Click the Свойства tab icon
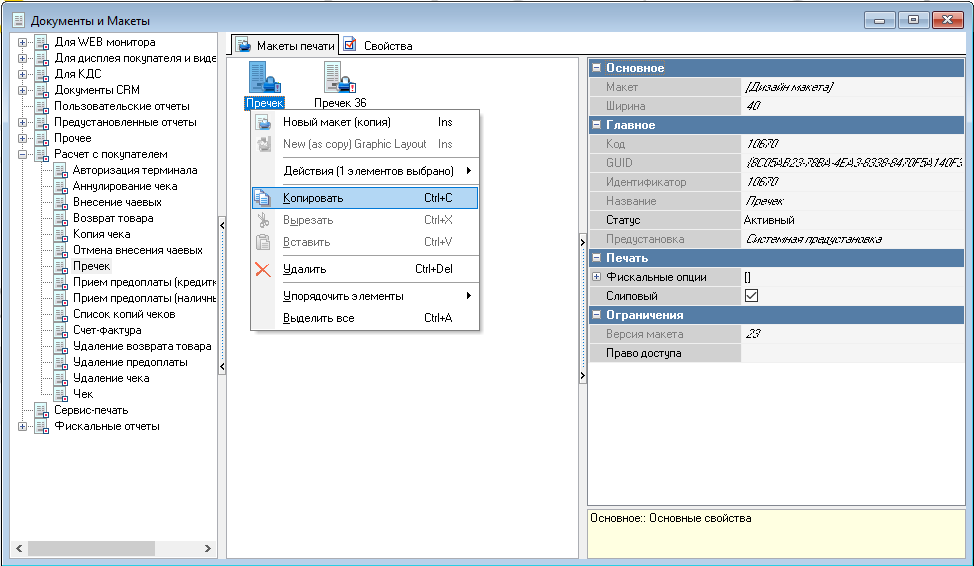This screenshot has width=974, height=566. [x=350, y=45]
